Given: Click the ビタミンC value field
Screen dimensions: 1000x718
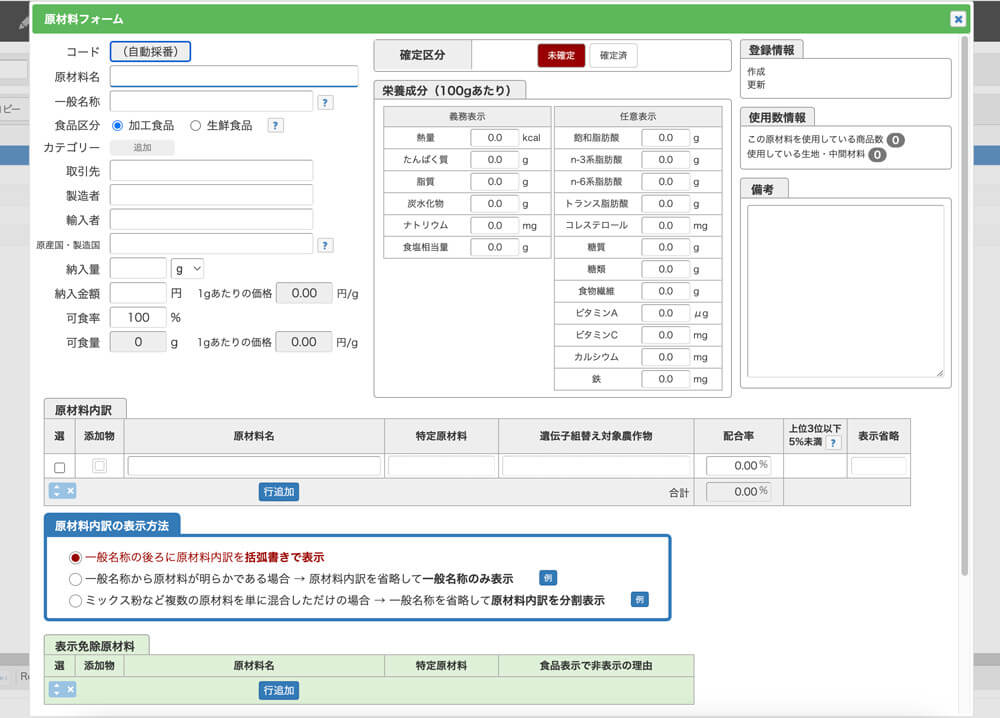Looking at the screenshot, I should tap(665, 335).
